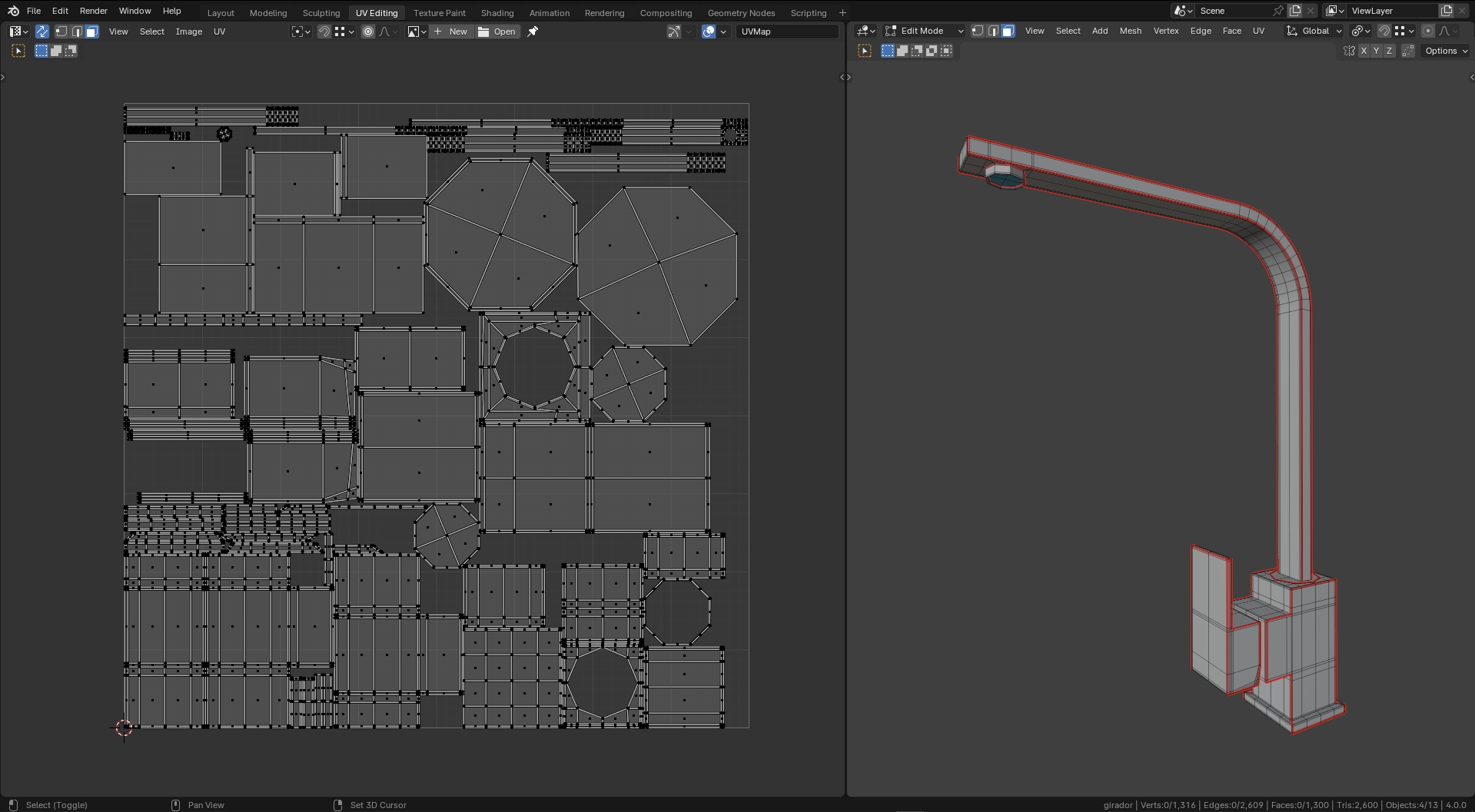The width and height of the screenshot is (1475, 812).
Task: Toggle snapping magnet in 3D viewport header
Action: tap(1384, 31)
